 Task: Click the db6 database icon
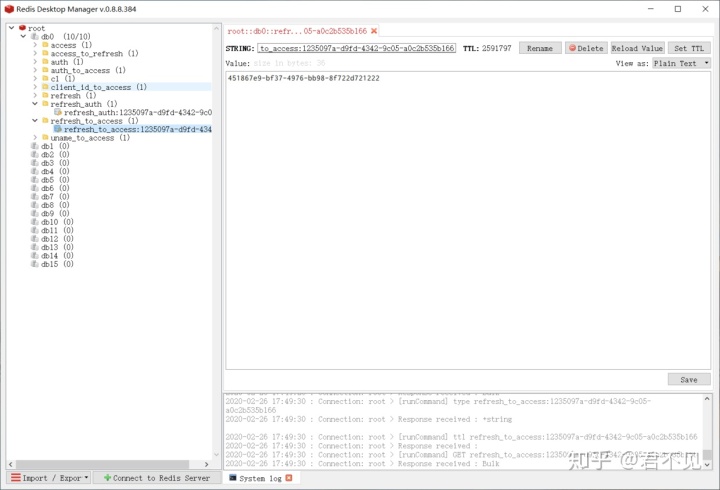tap(34, 188)
